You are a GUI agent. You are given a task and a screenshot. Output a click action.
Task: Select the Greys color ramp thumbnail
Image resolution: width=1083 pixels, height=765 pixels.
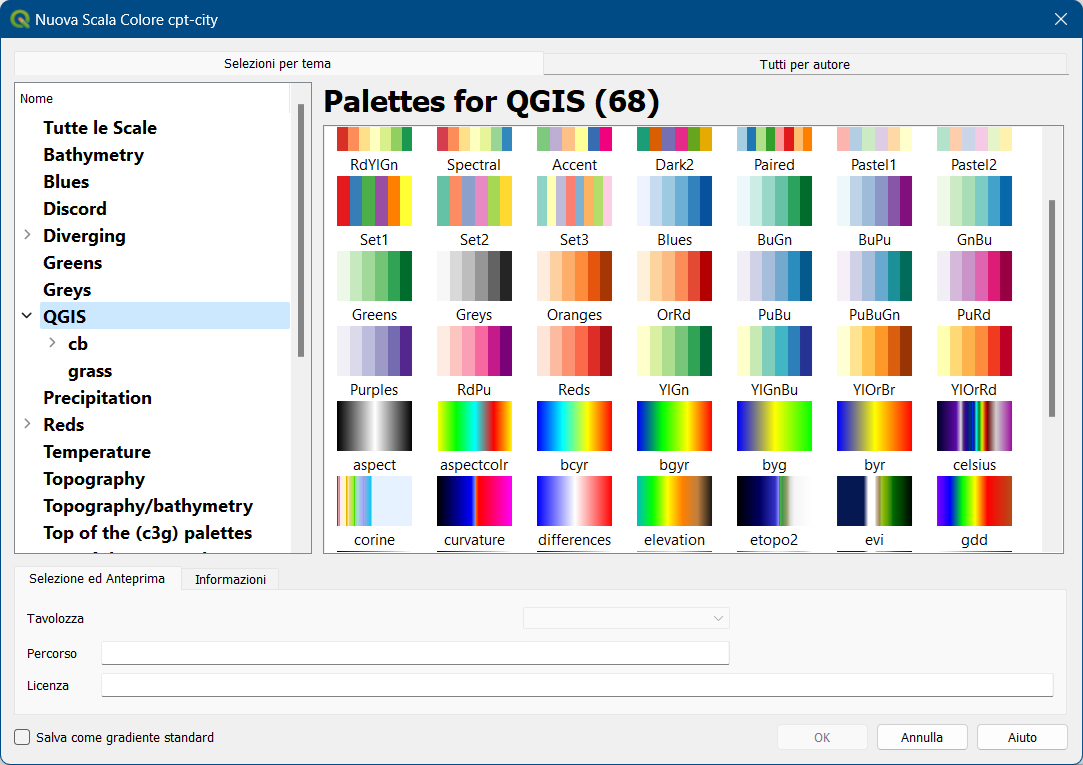[475, 276]
